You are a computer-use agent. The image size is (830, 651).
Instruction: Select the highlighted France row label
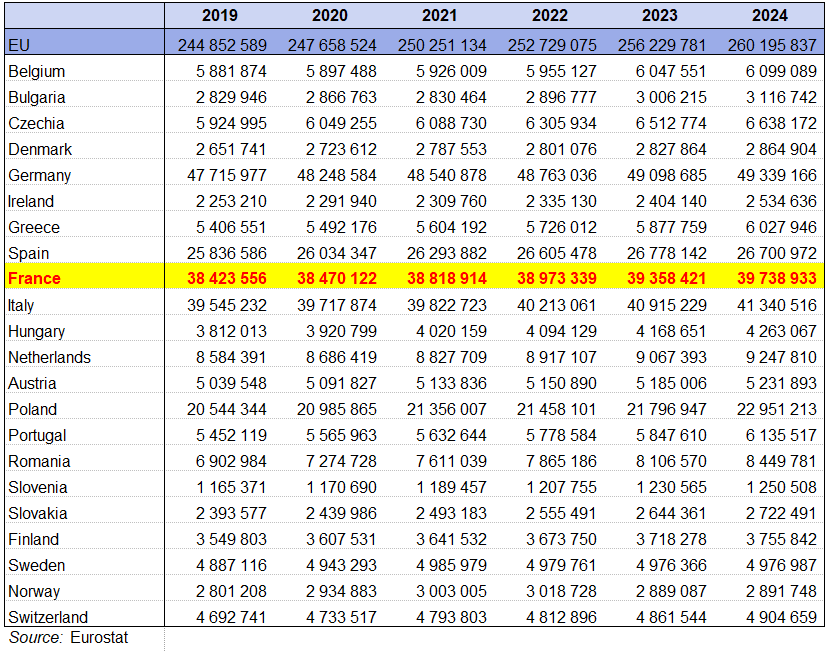[x=34, y=279]
